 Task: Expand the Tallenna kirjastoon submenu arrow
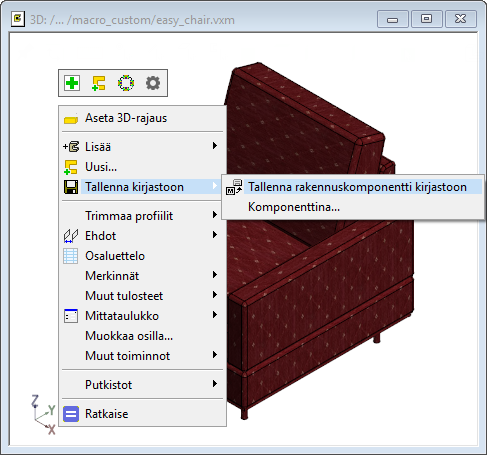pos(215,186)
